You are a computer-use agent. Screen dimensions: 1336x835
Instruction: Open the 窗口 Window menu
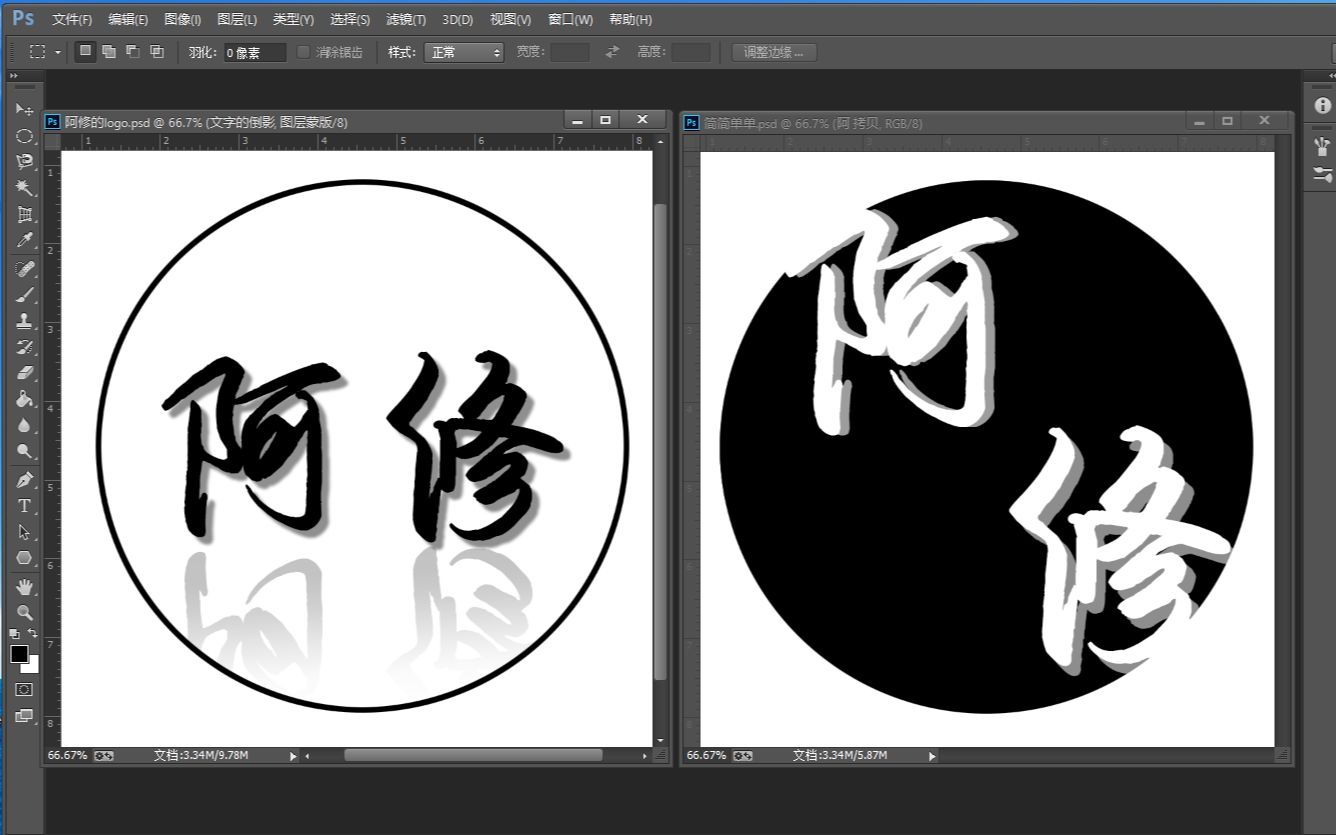(x=569, y=19)
